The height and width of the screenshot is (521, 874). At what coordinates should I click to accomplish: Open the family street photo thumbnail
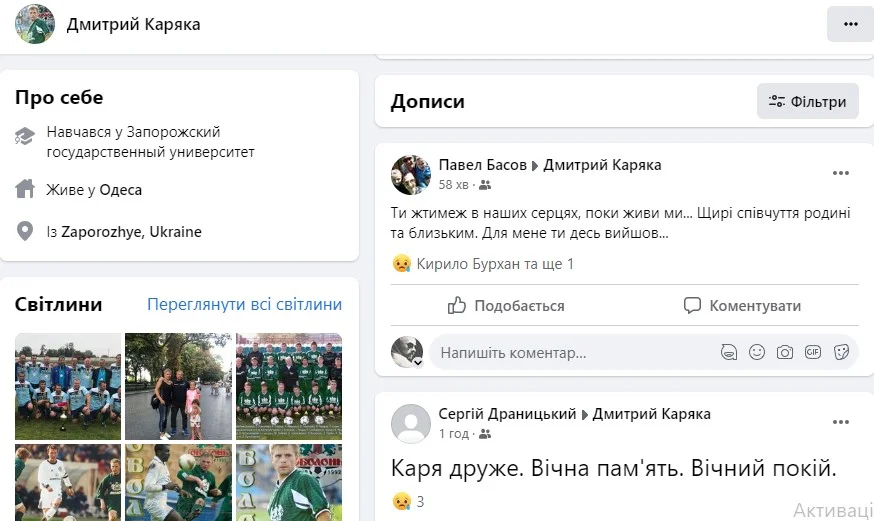[178, 386]
